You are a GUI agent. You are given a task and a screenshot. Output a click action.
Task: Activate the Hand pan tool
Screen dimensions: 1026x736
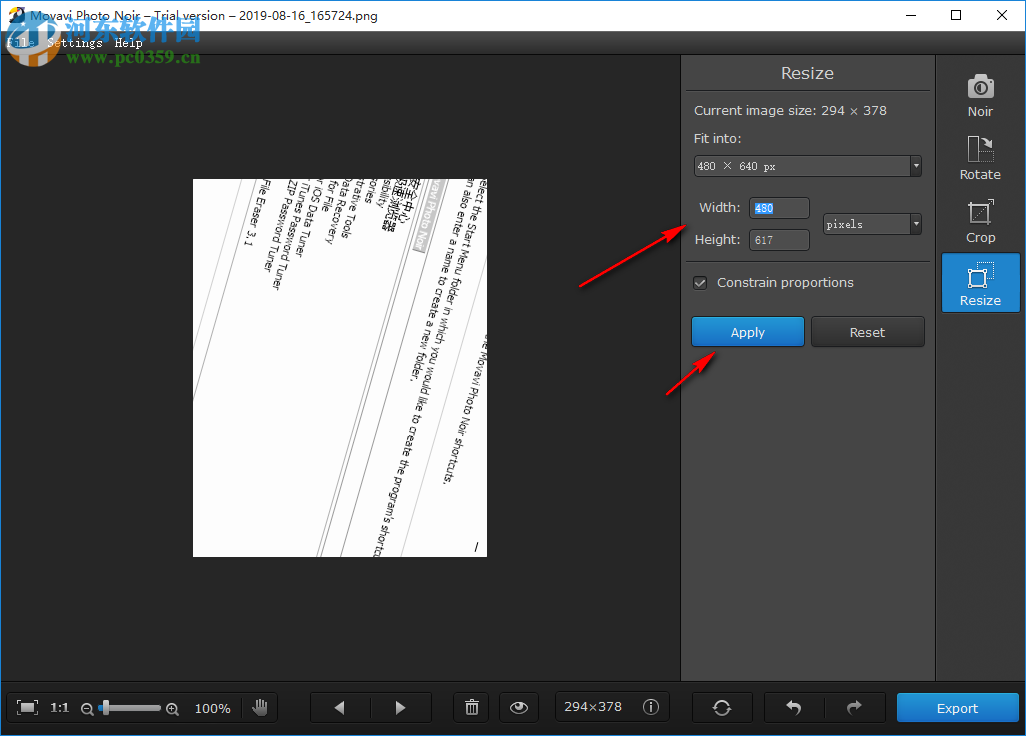pyautogui.click(x=260, y=707)
